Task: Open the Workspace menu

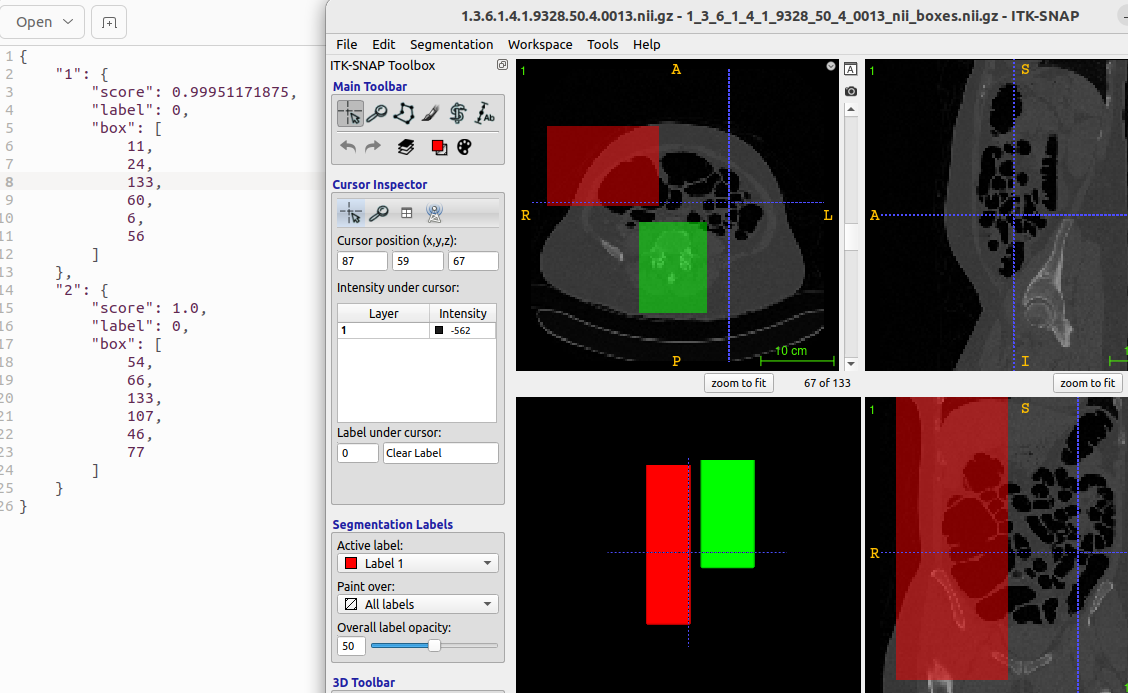Action: pyautogui.click(x=540, y=44)
